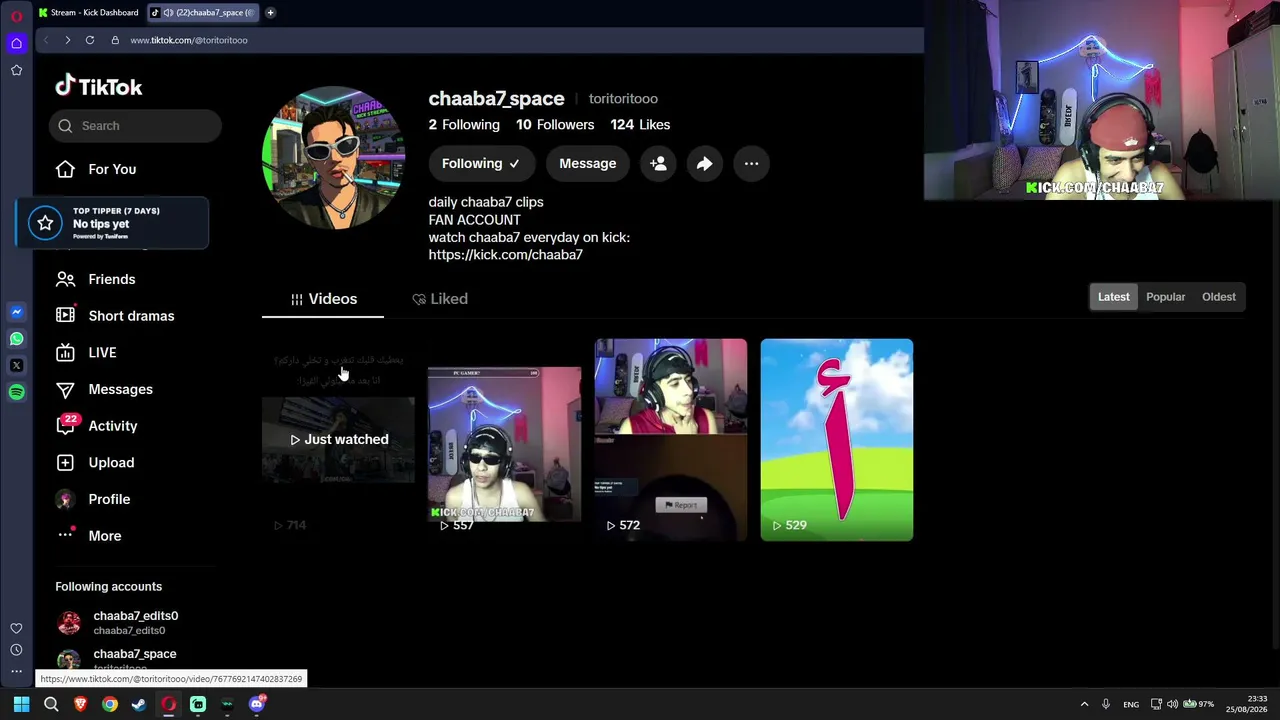This screenshot has width=1280, height=720.
Task: Click the TikTok Search field
Action: click(x=135, y=126)
